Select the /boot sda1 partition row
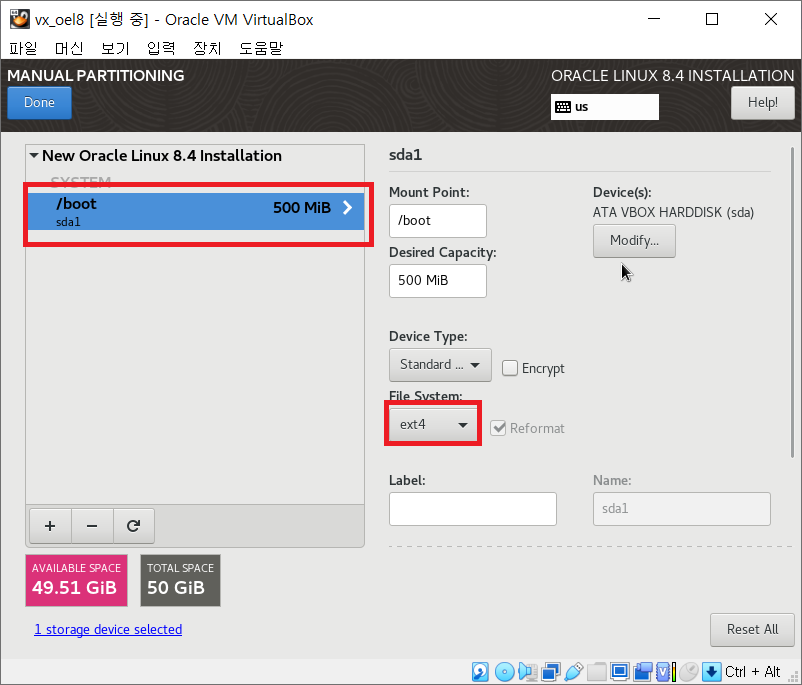802x685 pixels. point(196,211)
